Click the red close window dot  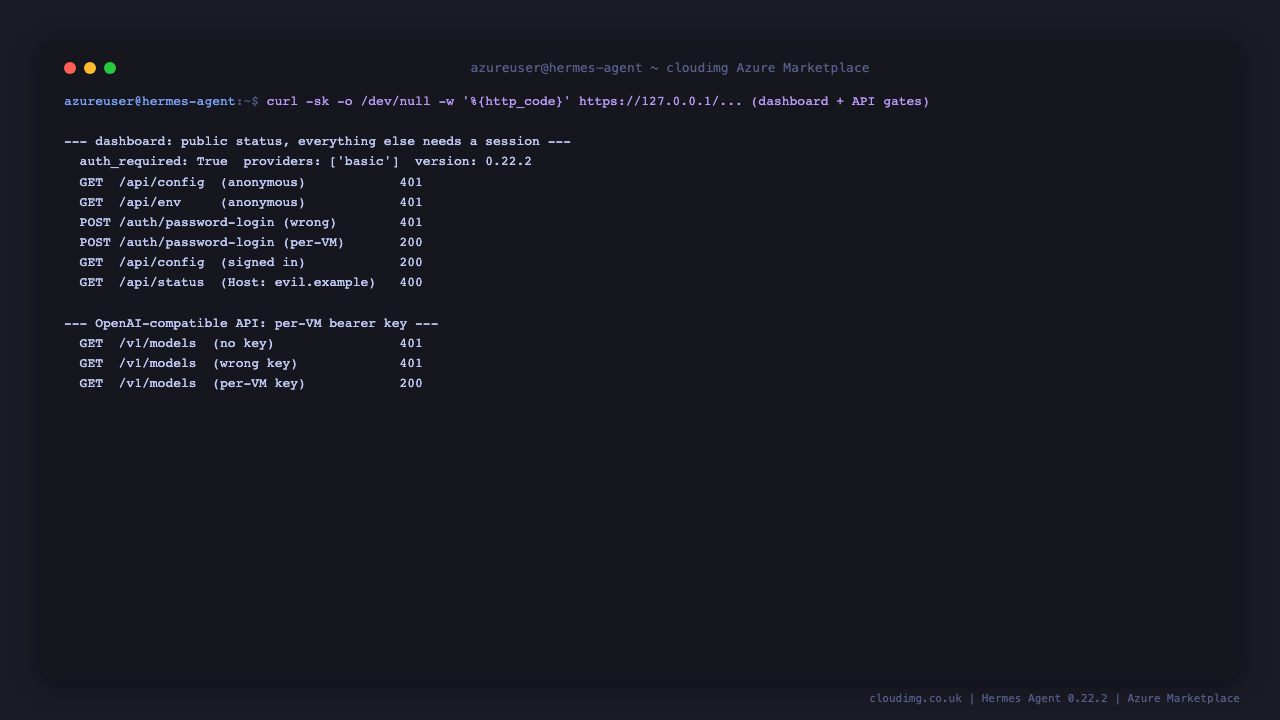[70, 68]
